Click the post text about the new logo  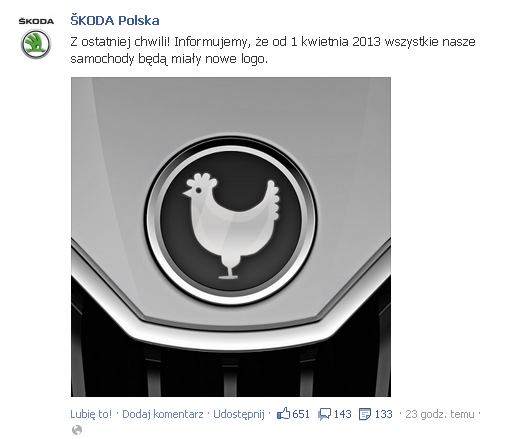pos(273,50)
